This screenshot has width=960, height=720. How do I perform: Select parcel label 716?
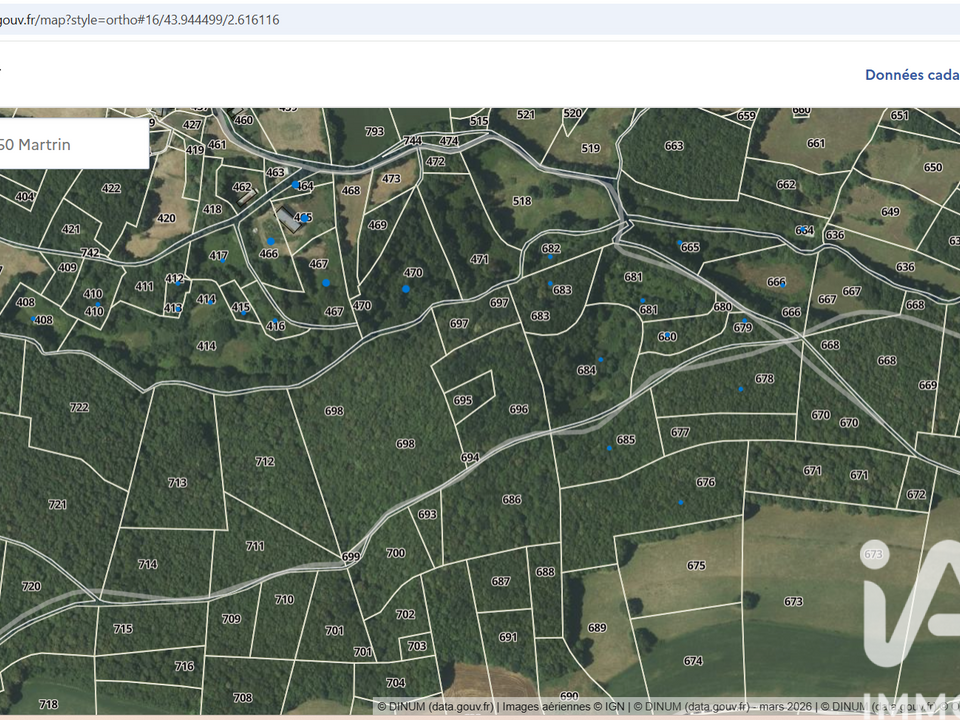click(184, 666)
